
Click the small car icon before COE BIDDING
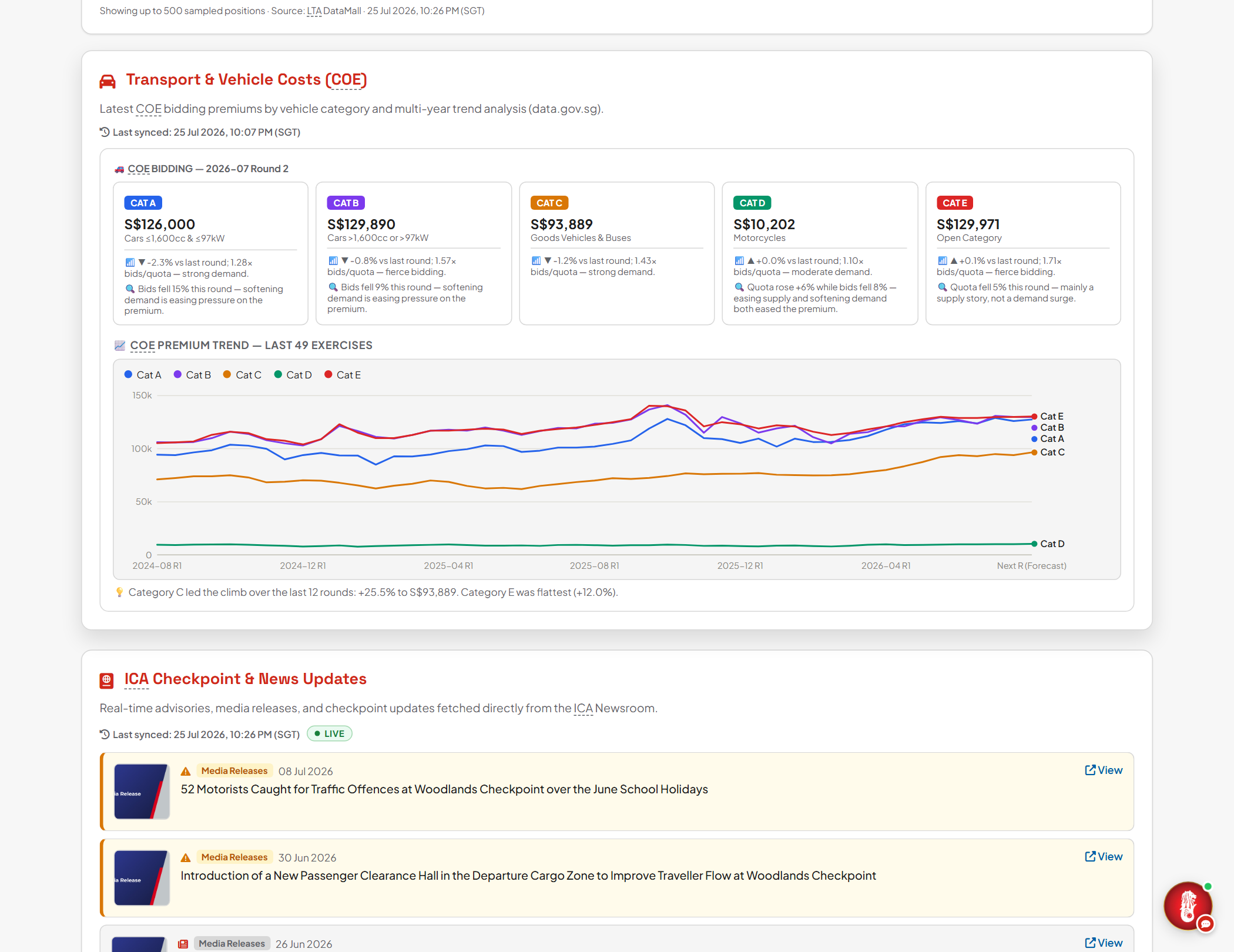pyautogui.click(x=119, y=169)
